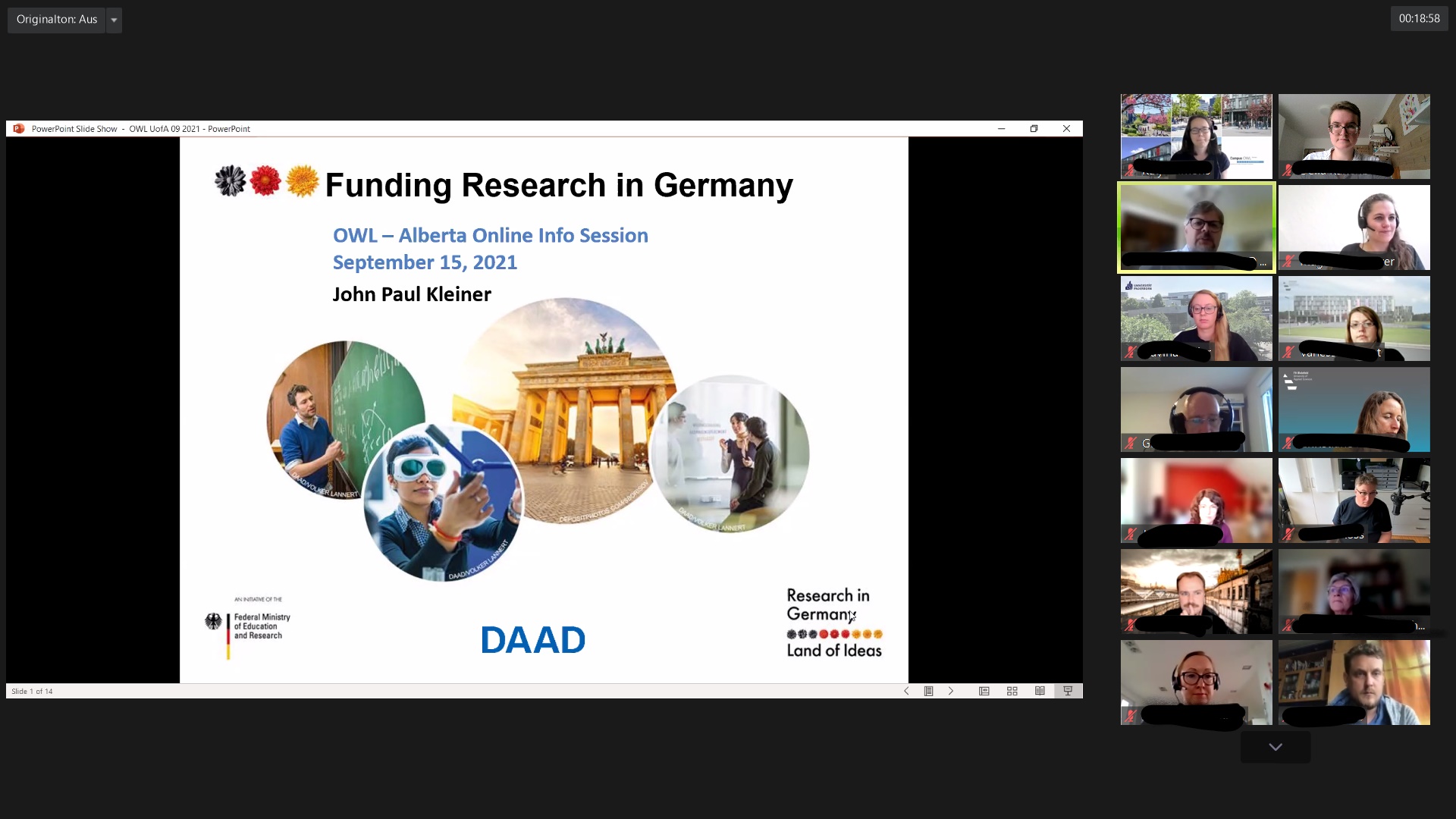Screen dimensions: 1456x819
Task: Click 'Research in Germany Land of Ideas' logo
Action: tap(834, 623)
